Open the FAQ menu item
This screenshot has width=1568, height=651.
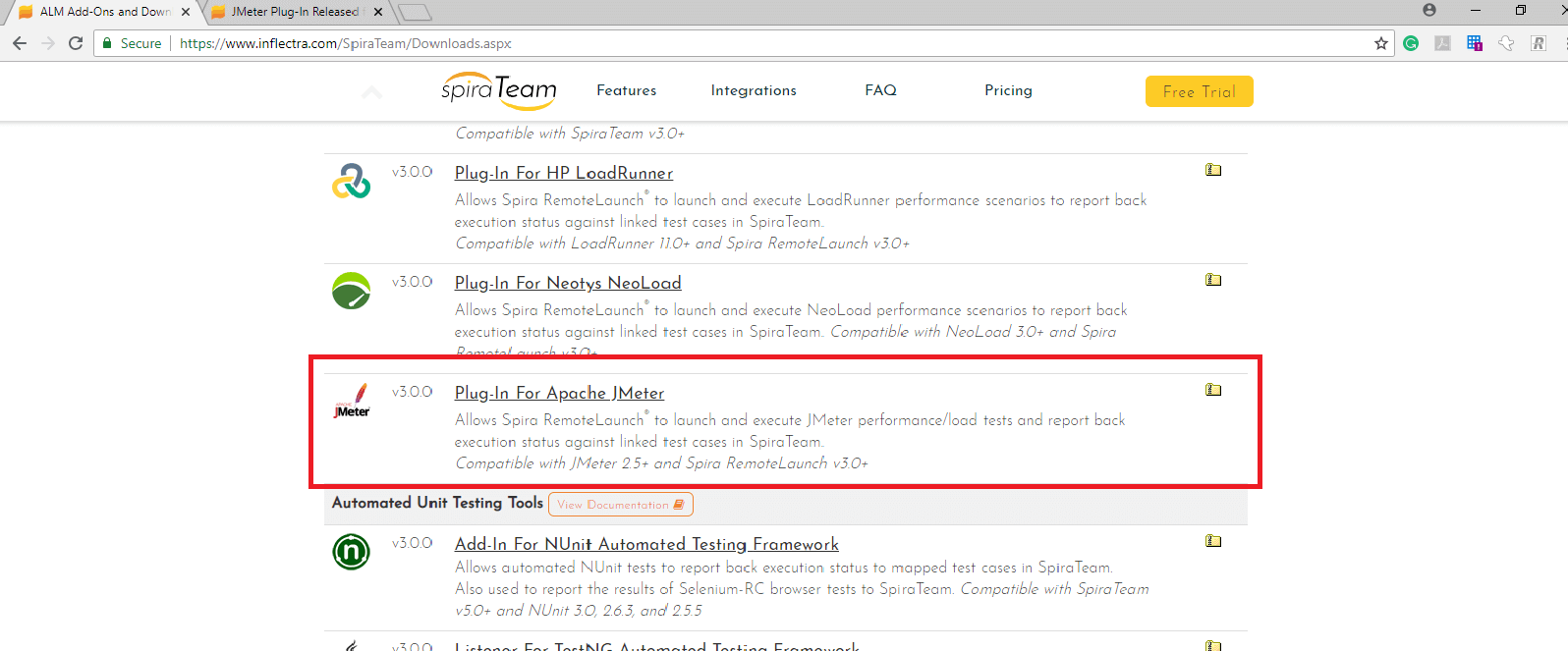tap(880, 90)
